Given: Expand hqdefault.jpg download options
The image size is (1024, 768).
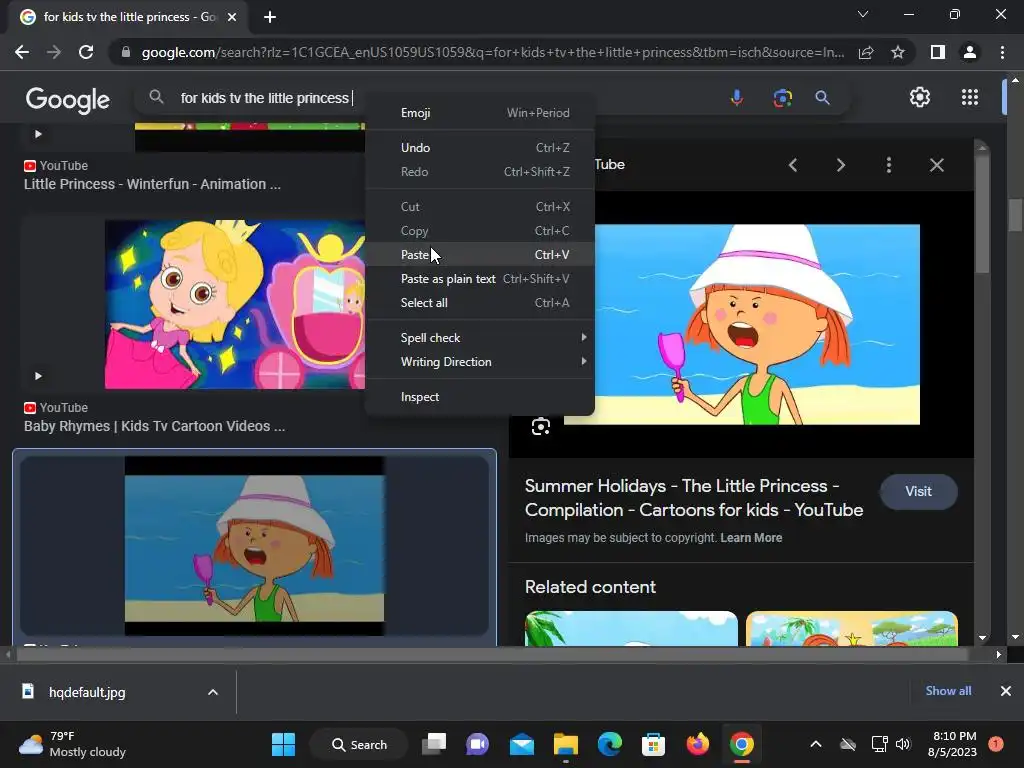Looking at the screenshot, I should (212, 692).
